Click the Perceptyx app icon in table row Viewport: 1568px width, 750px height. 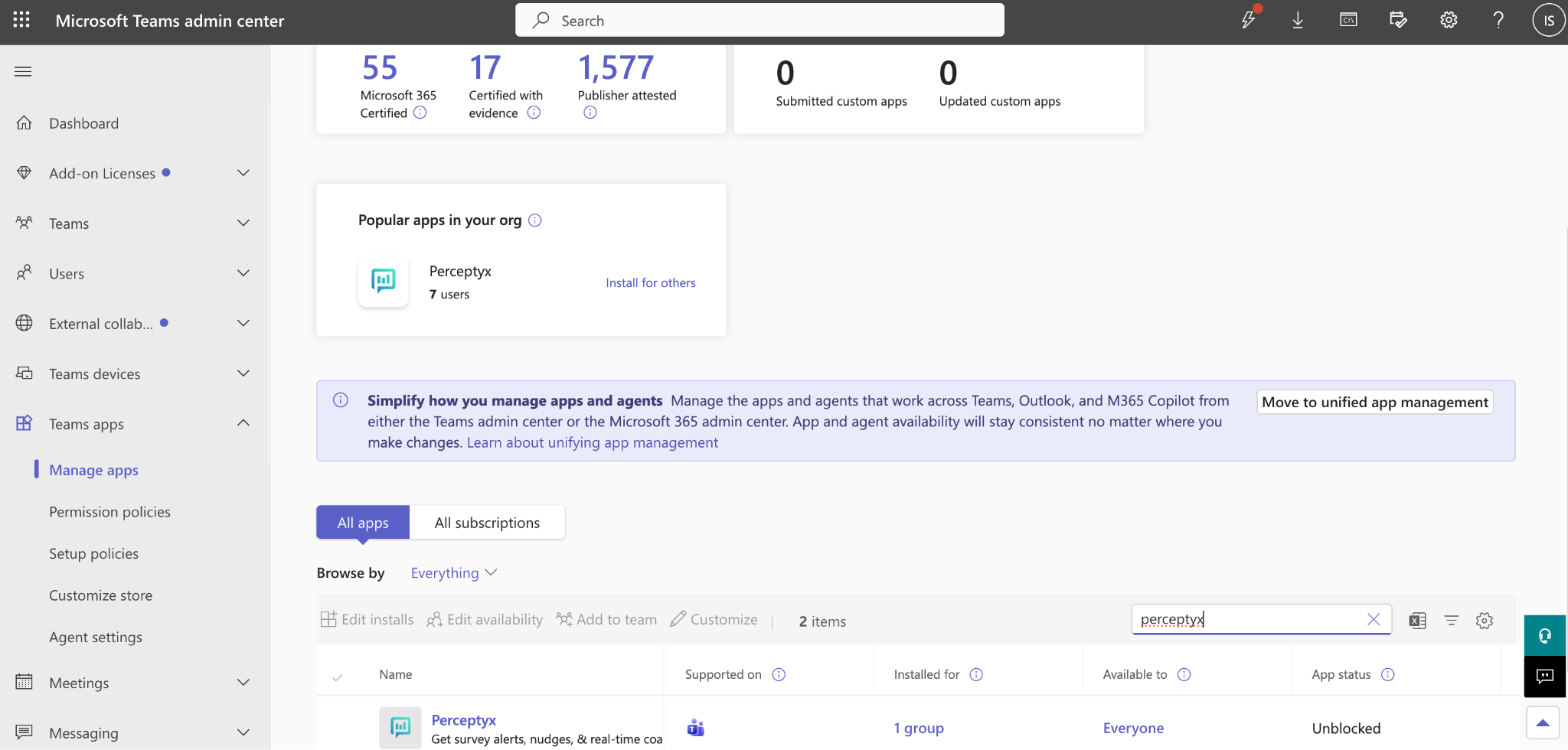coord(400,727)
